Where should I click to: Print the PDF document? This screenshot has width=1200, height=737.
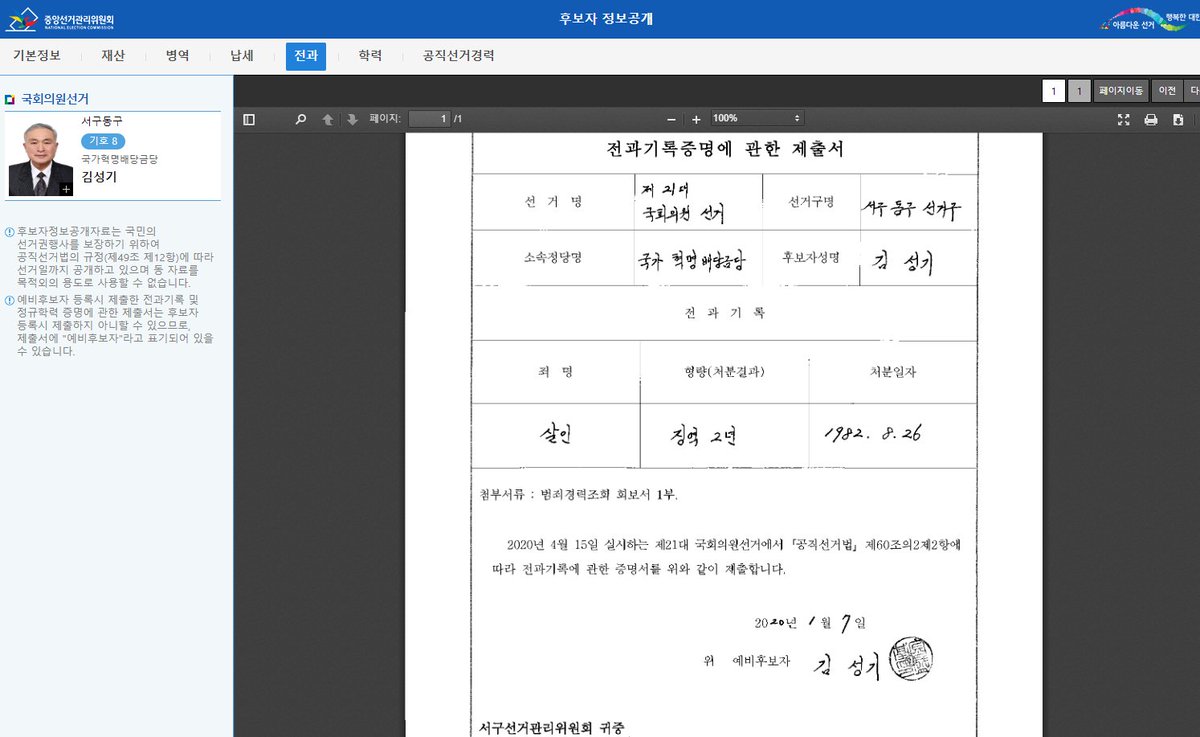coord(1151,119)
